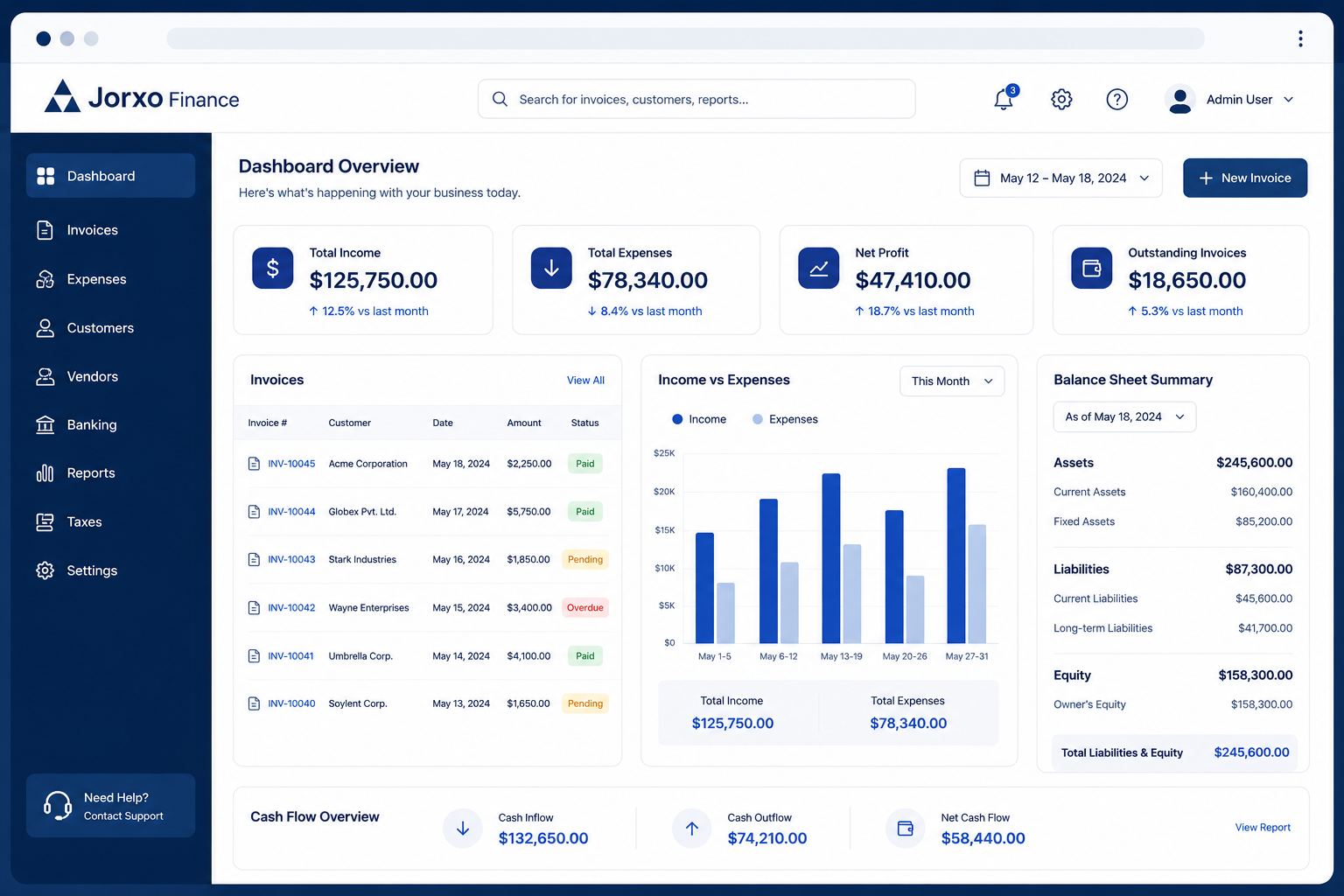Viewport: 1344px width, 896px height.
Task: Click the browser three-dot menu icon
Action: pyautogui.click(x=1300, y=38)
